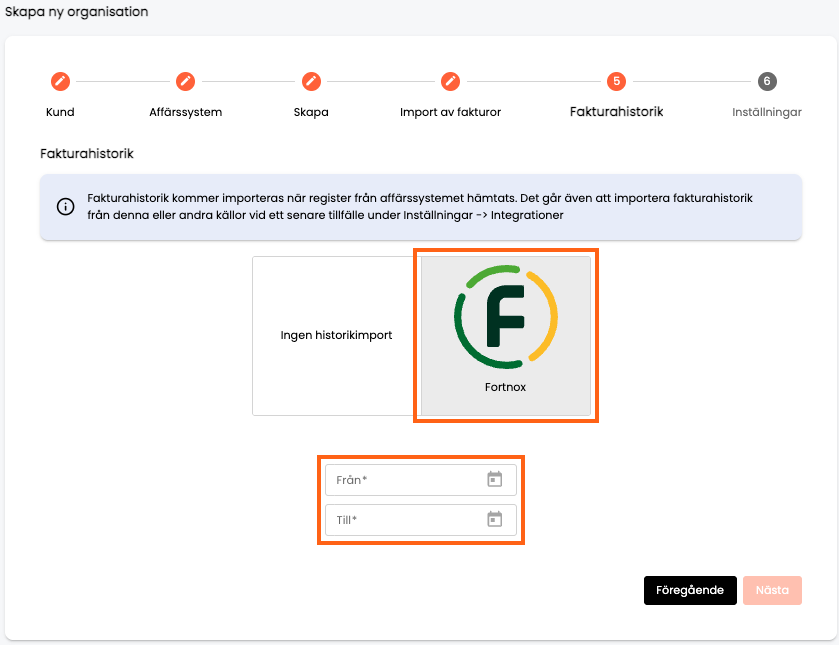Click the info icon in the blue banner
The image size is (839, 645).
click(65, 207)
